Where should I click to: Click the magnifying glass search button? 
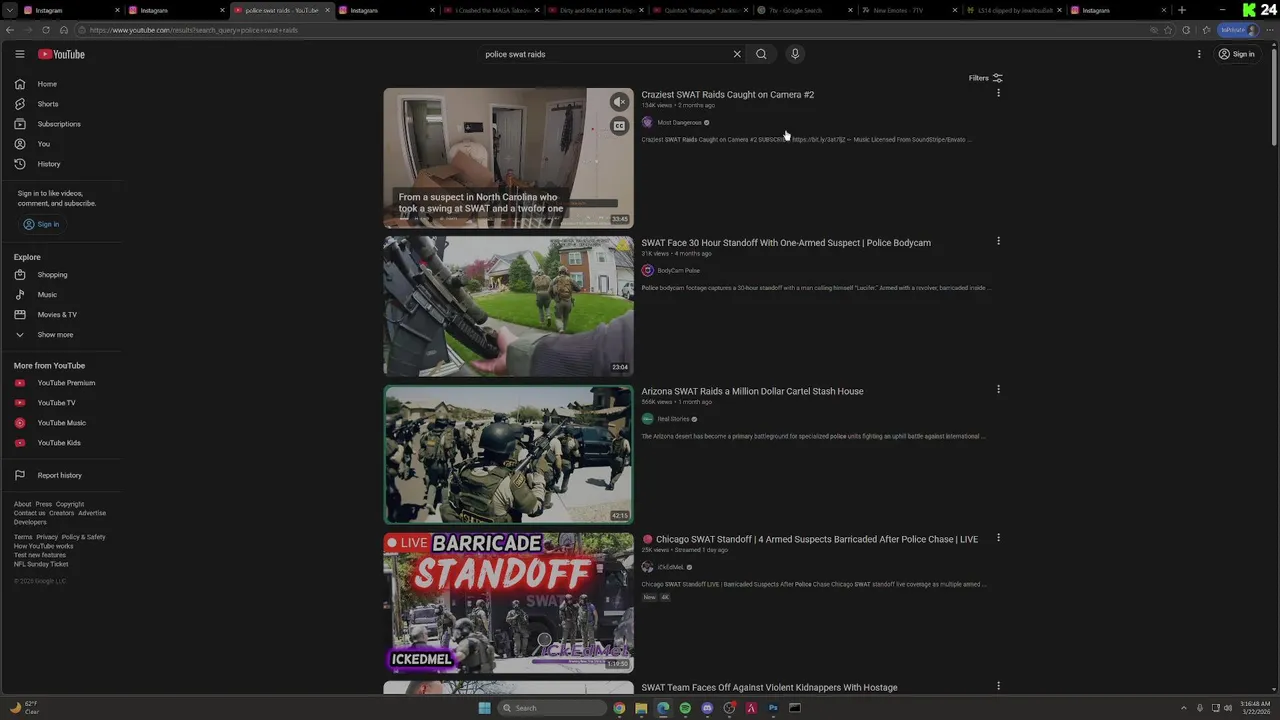(x=761, y=54)
